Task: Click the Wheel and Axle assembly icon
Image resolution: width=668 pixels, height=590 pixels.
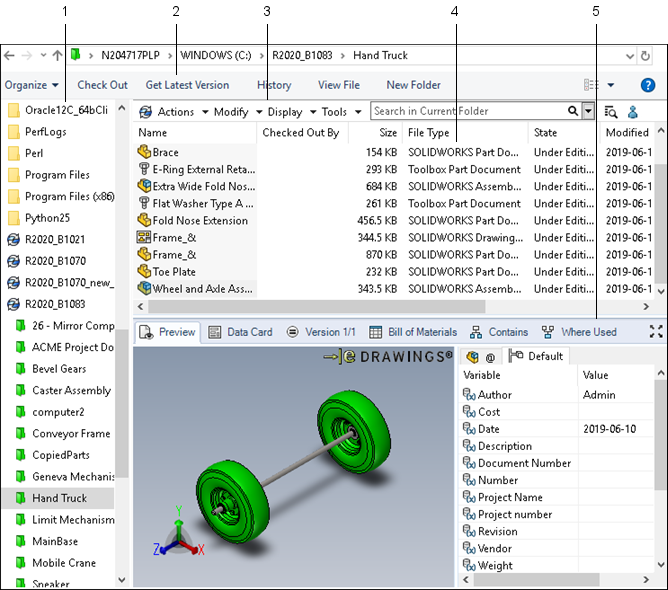Action: (144, 288)
